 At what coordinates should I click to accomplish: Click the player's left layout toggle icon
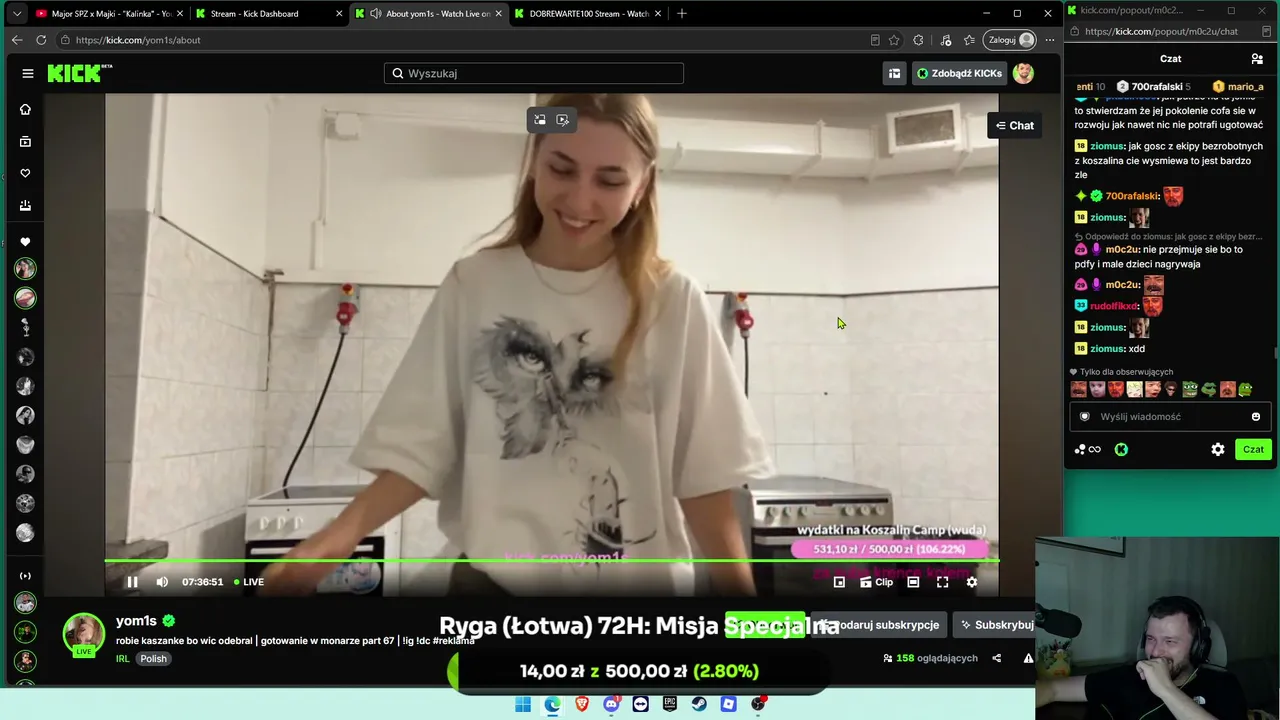coord(540,120)
